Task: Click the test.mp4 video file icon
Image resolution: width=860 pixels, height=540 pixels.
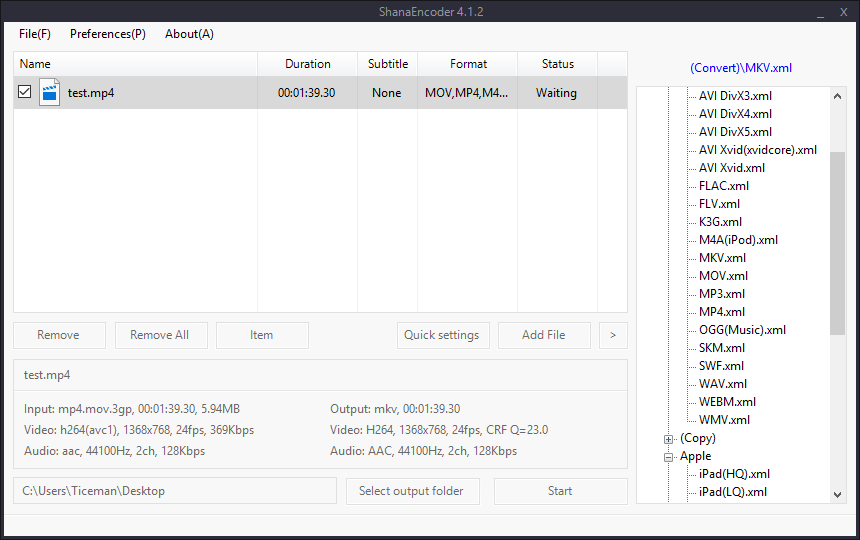Action: 49,92
